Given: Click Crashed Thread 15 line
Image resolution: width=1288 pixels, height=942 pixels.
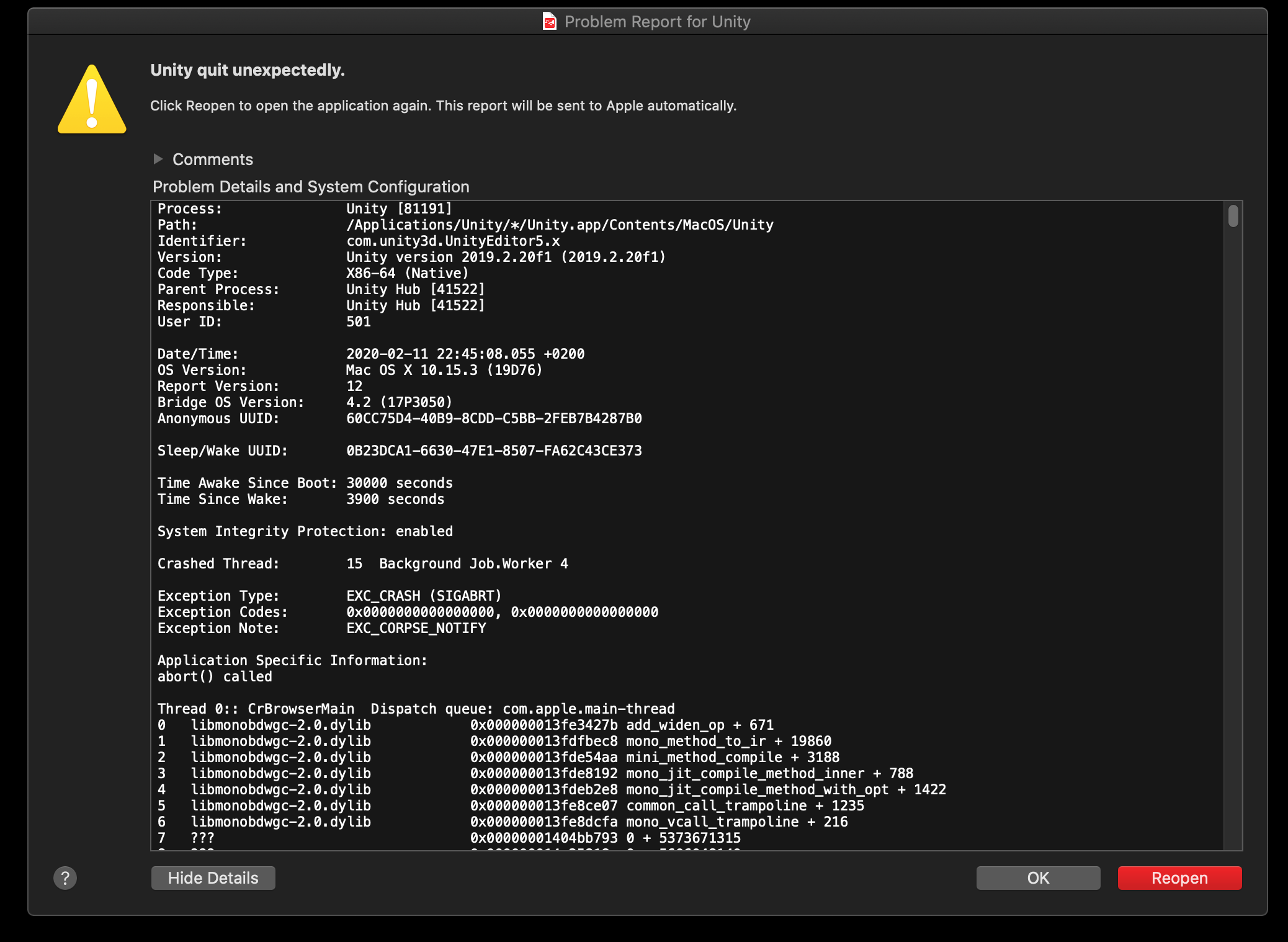Looking at the screenshot, I should [x=362, y=563].
